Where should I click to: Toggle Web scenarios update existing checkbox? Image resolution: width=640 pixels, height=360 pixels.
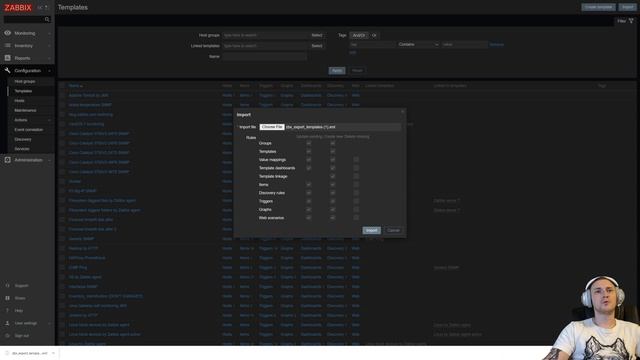(x=309, y=218)
